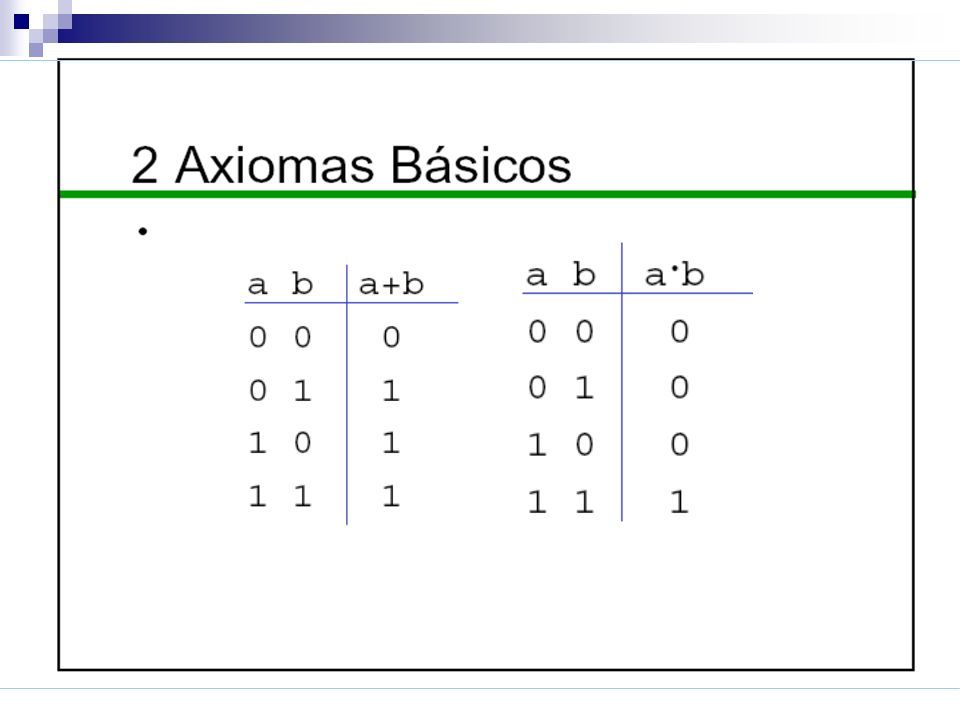Click the result 0 in the OR table's first row

(391, 337)
